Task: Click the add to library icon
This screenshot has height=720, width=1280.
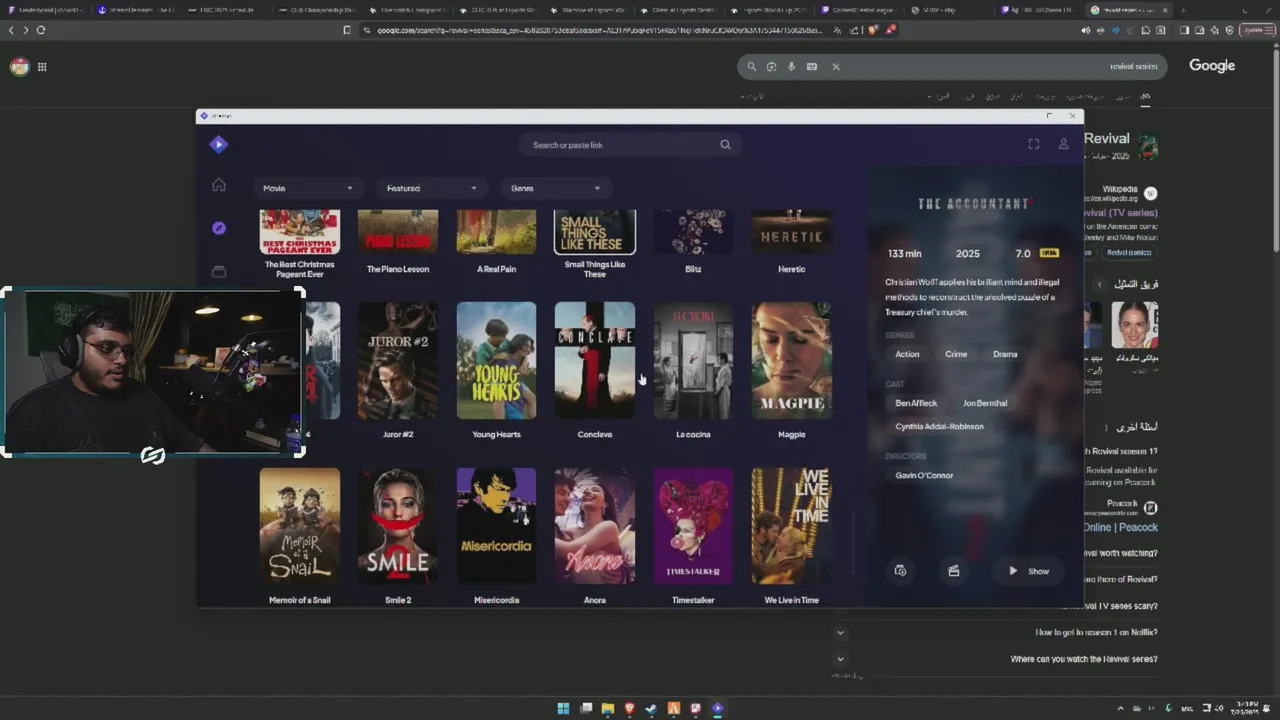Action: (x=900, y=571)
